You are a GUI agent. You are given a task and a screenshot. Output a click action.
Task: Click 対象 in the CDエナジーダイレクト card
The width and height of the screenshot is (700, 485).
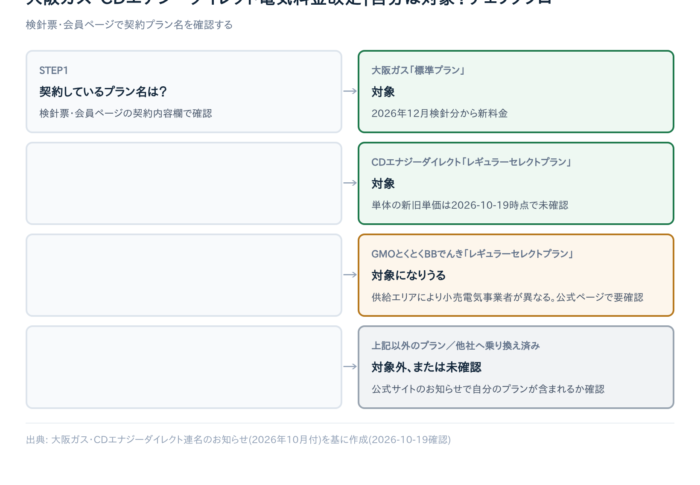click(x=383, y=184)
